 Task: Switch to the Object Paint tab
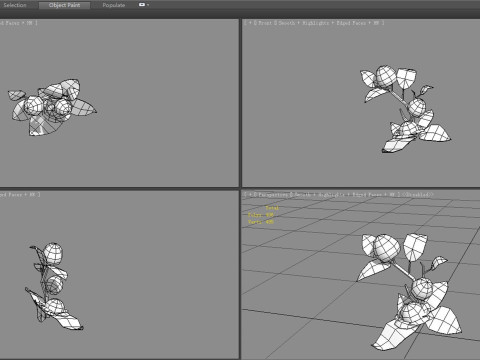tap(64, 5)
